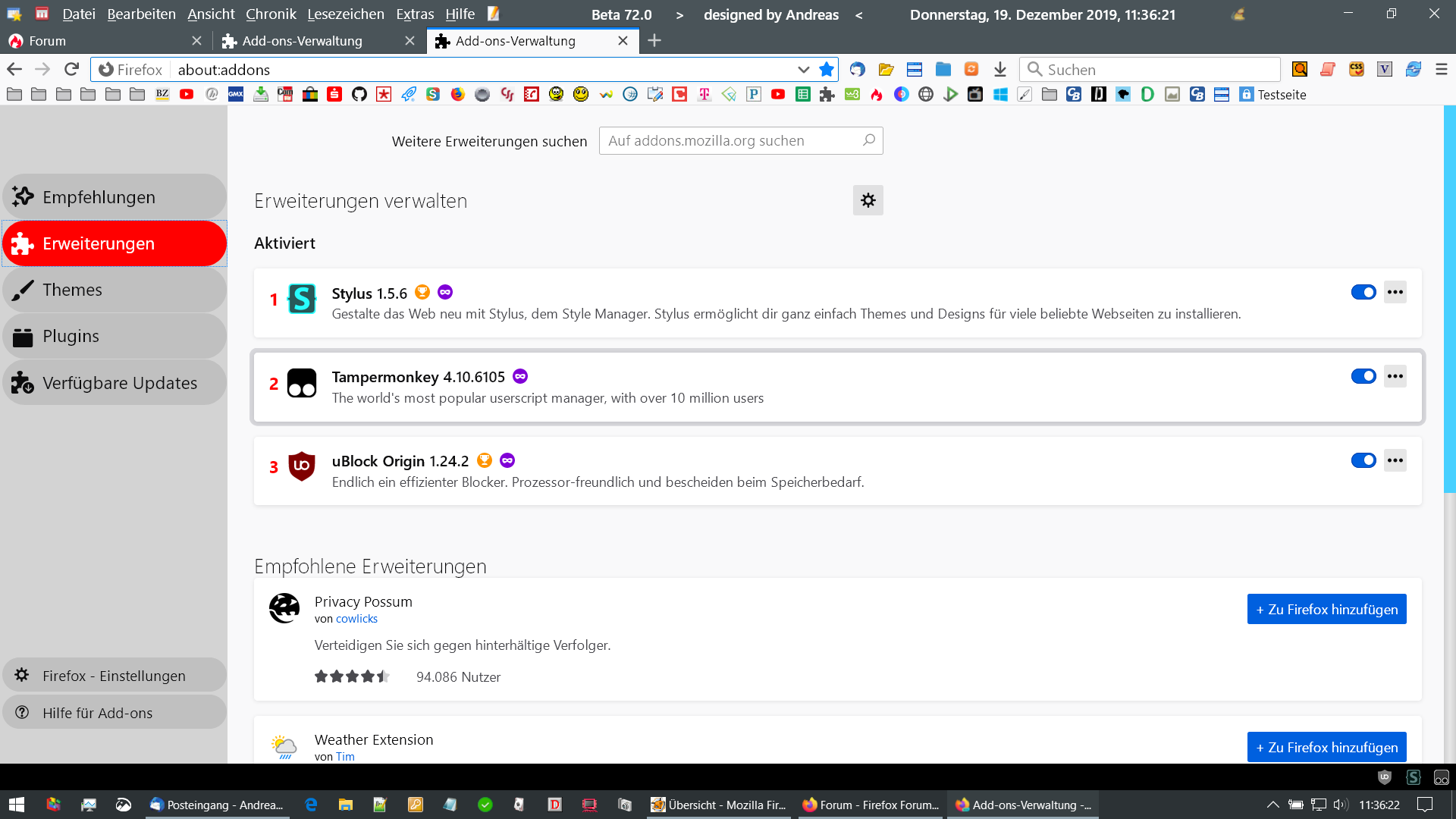Click the uBlock Origin shield icon

click(302, 466)
